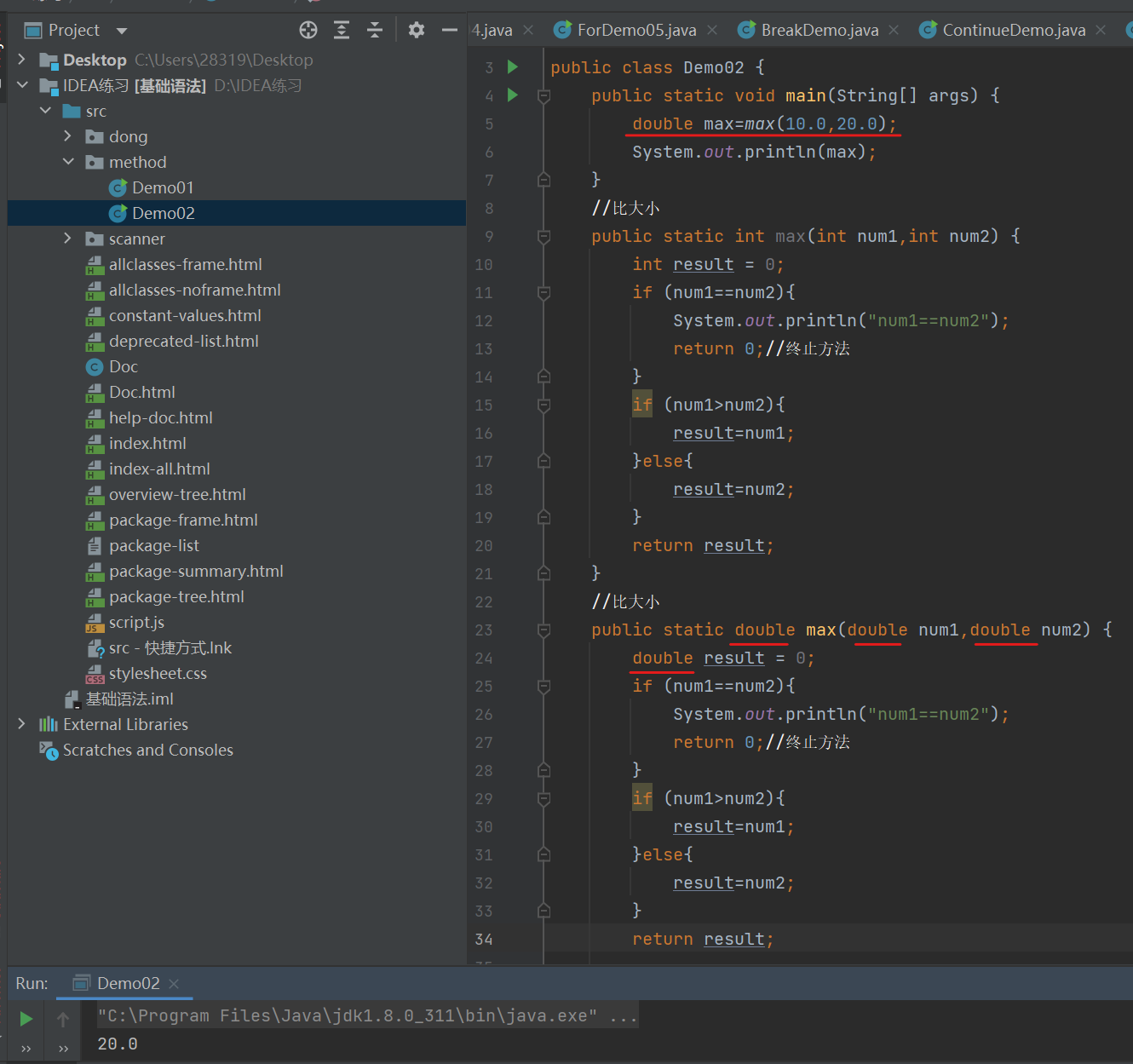This screenshot has width=1133, height=1064.
Task: Collapse the method package folder
Action: coord(68,162)
